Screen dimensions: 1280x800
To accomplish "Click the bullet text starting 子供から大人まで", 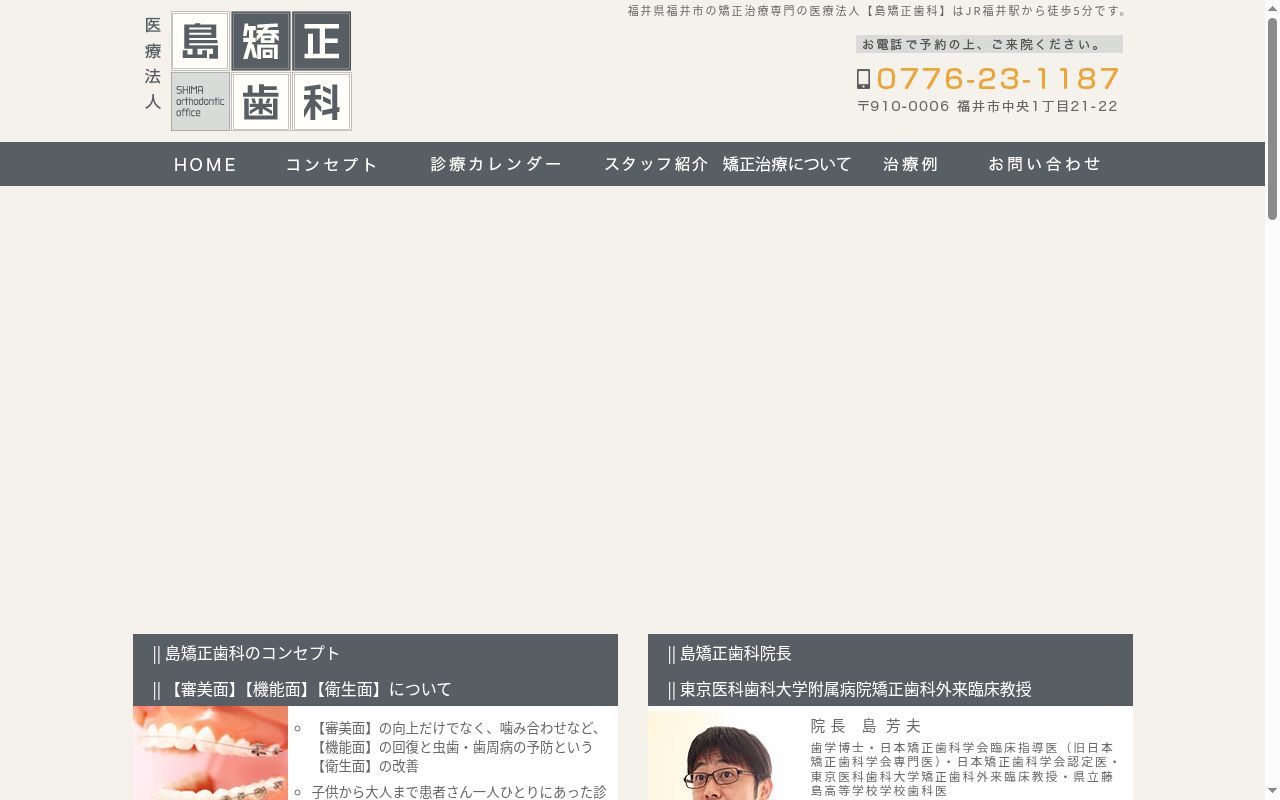I will pos(459,791).
